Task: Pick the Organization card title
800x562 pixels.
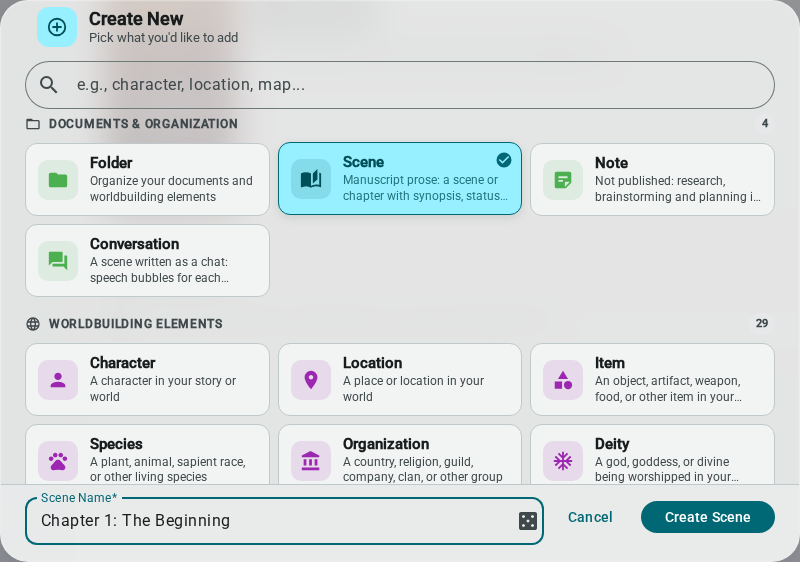Action: [x=386, y=444]
